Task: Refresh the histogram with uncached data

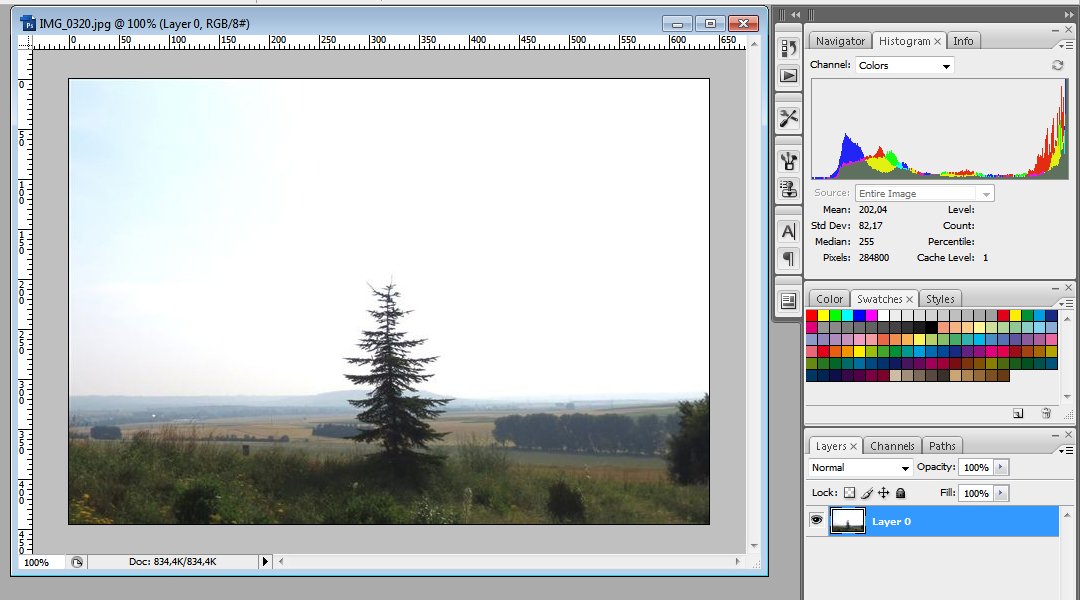Action: [x=1057, y=65]
